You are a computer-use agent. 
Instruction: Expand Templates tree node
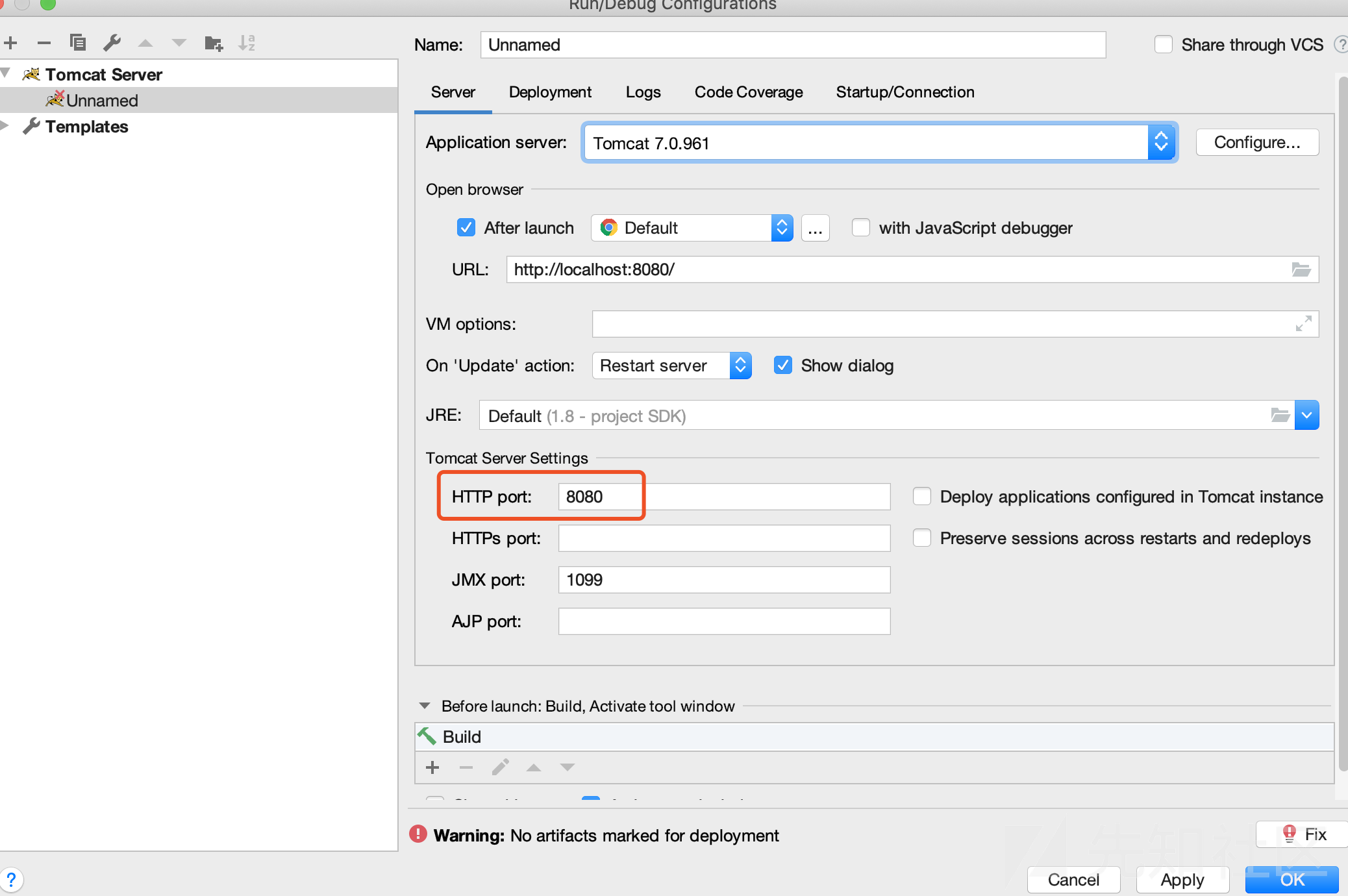5,125
